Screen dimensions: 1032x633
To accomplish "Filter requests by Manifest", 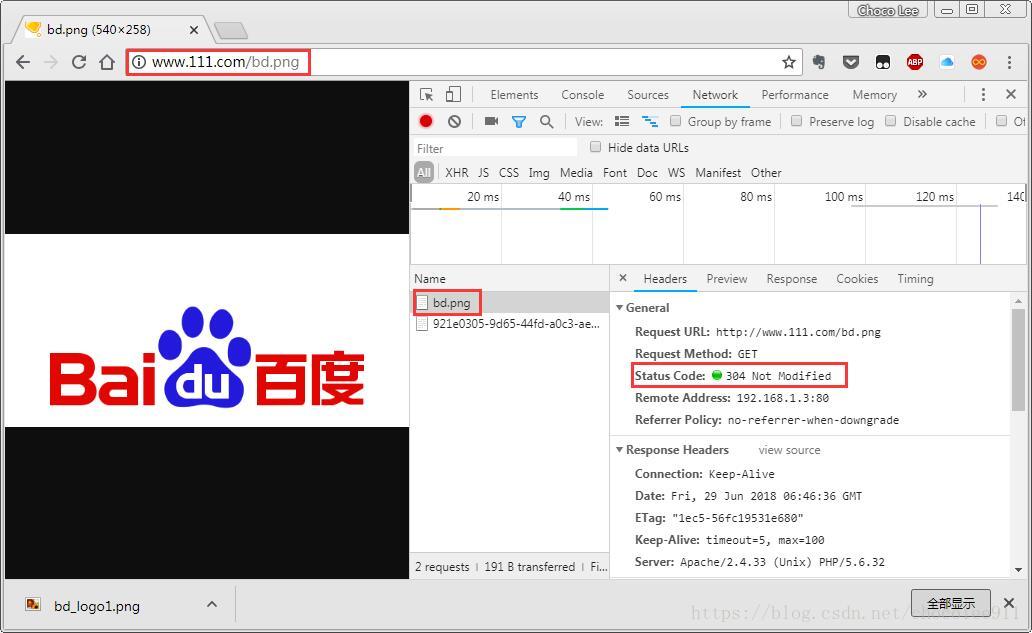I will click(x=718, y=172).
